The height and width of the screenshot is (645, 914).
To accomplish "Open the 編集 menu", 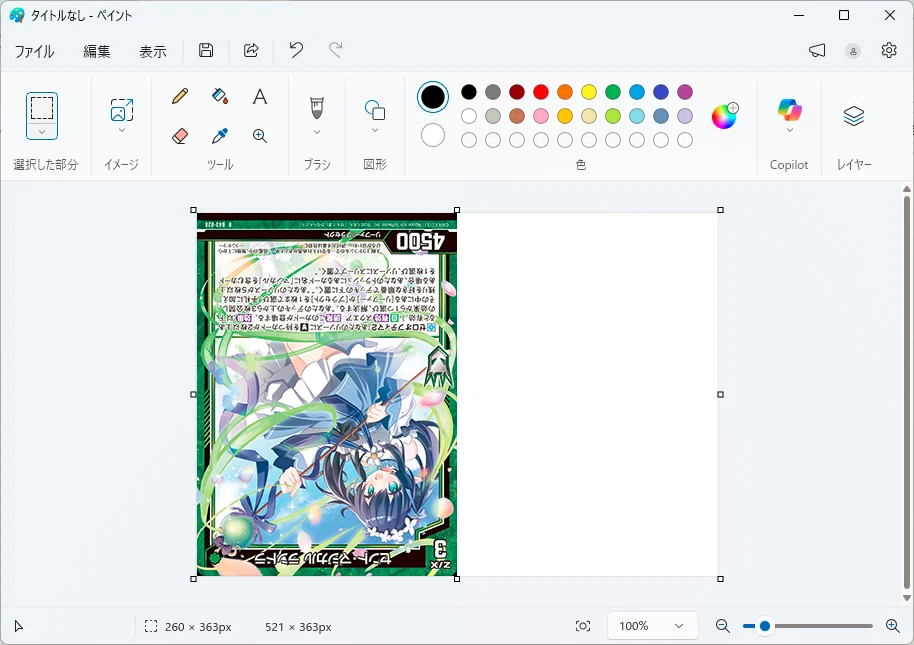I will [x=97, y=51].
